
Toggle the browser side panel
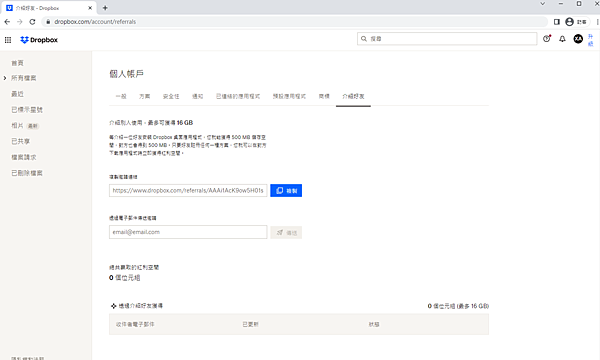click(x=557, y=22)
